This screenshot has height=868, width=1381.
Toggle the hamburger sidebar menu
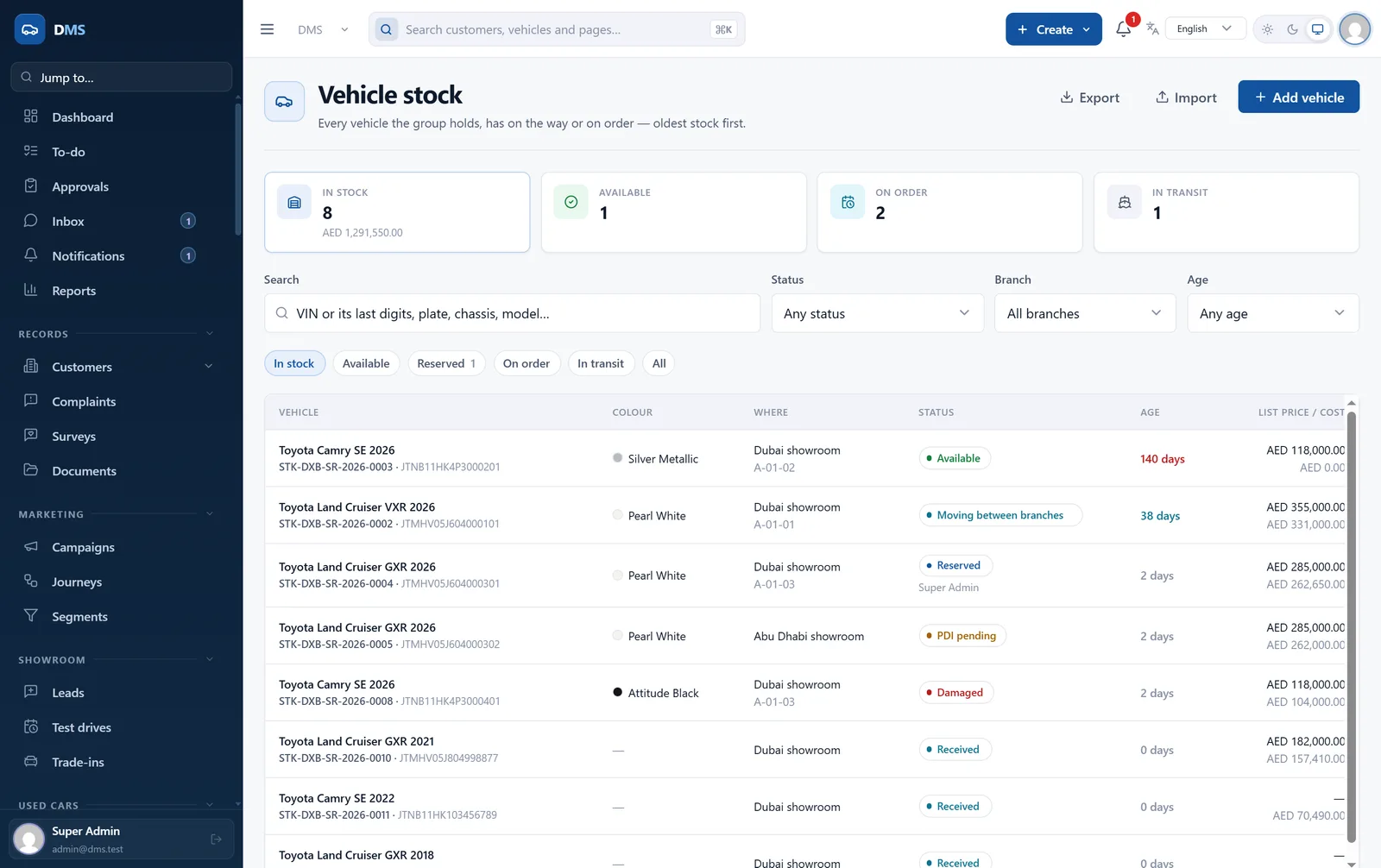pyautogui.click(x=267, y=29)
